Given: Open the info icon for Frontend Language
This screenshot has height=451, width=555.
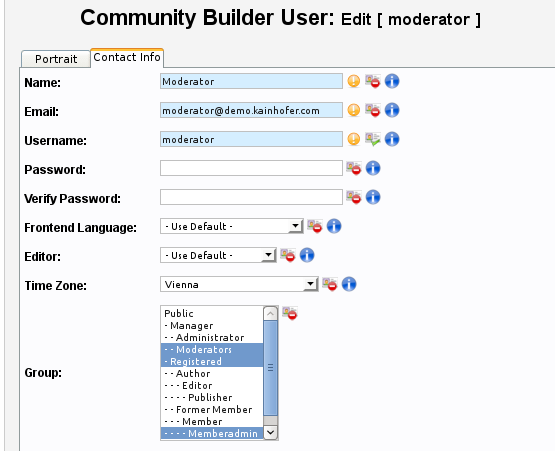Looking at the screenshot, I should (x=334, y=226).
